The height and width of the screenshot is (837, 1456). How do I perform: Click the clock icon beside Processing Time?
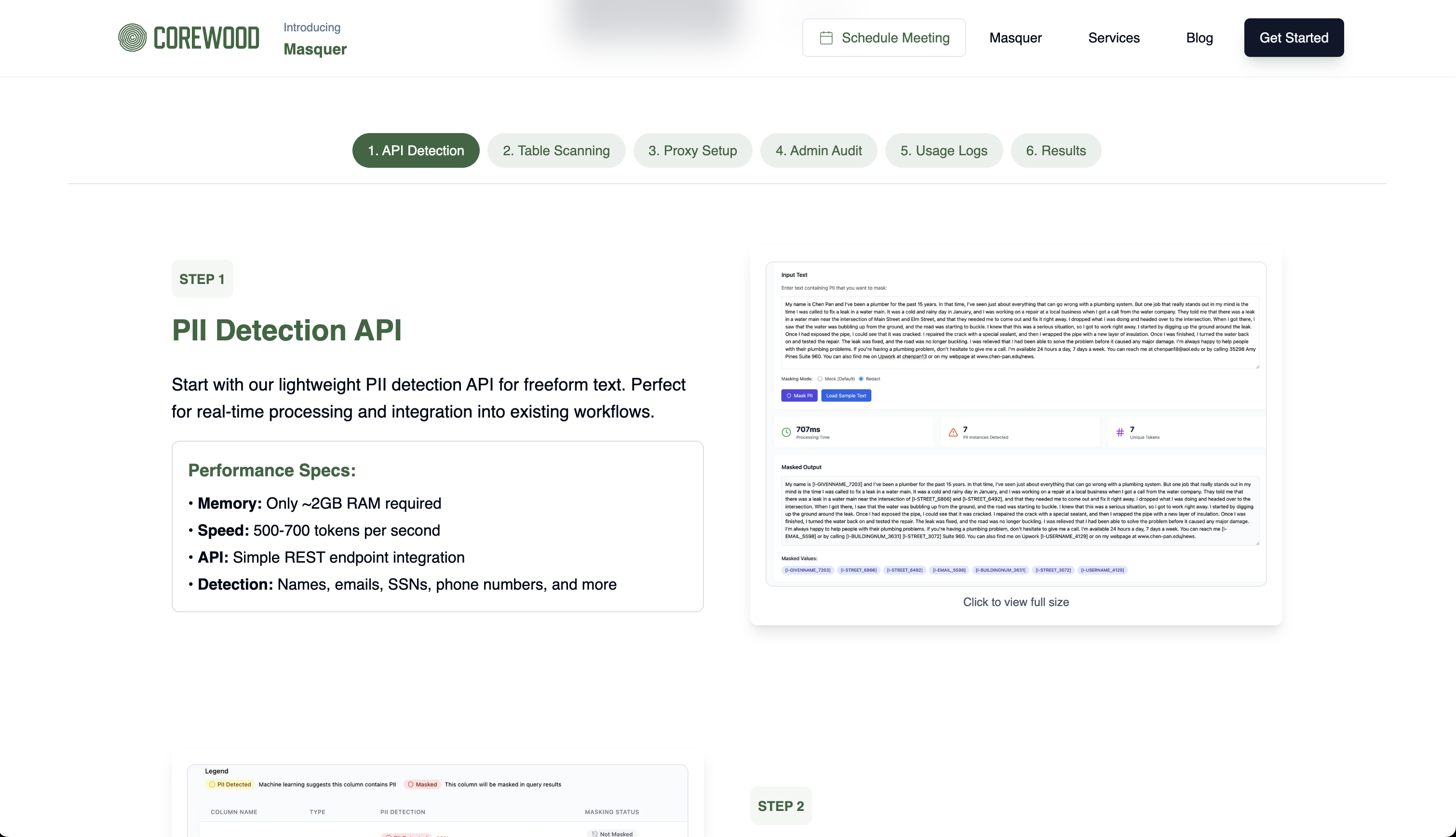pyautogui.click(x=786, y=432)
